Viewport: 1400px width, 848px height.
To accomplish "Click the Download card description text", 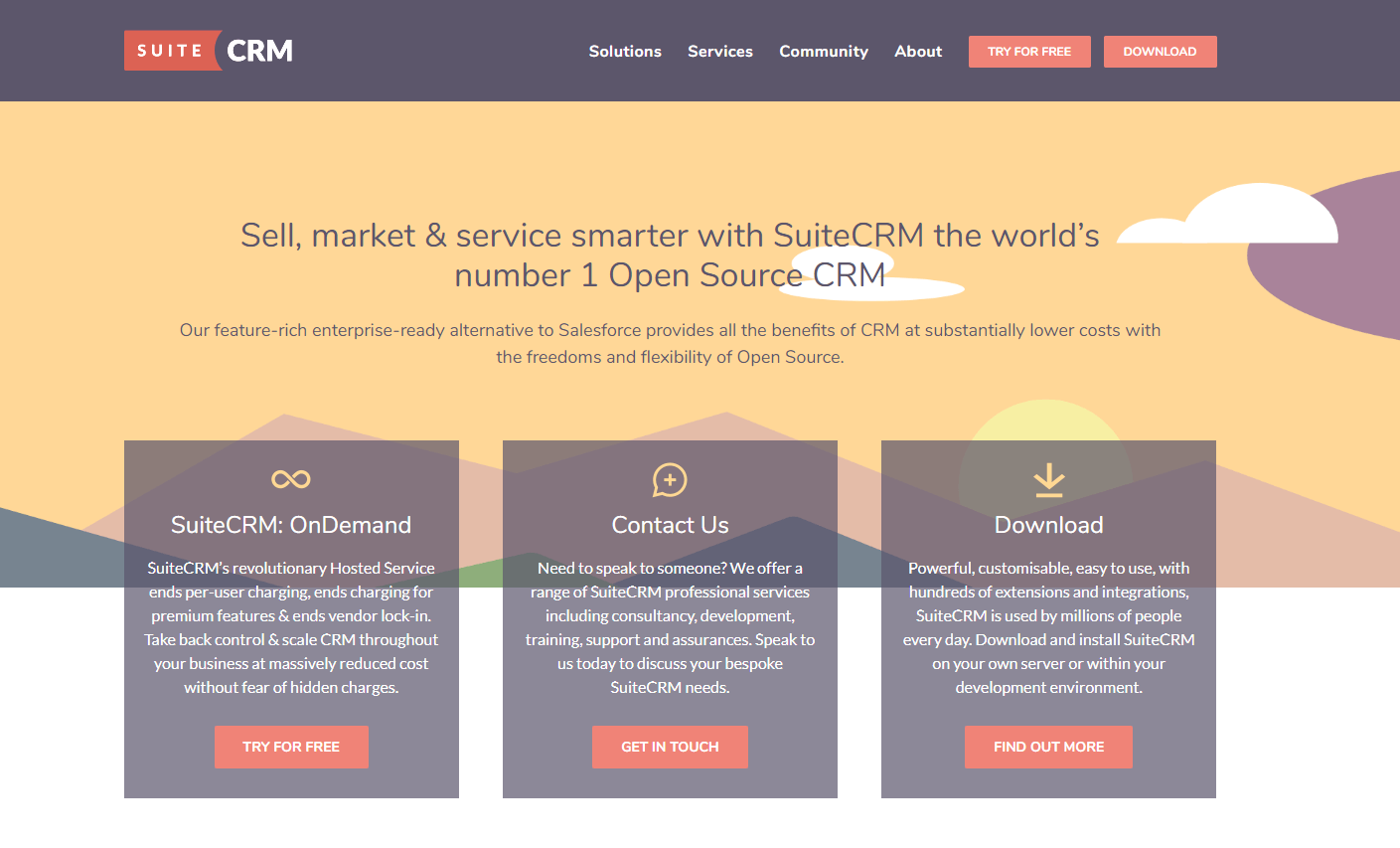I will click(x=1048, y=627).
